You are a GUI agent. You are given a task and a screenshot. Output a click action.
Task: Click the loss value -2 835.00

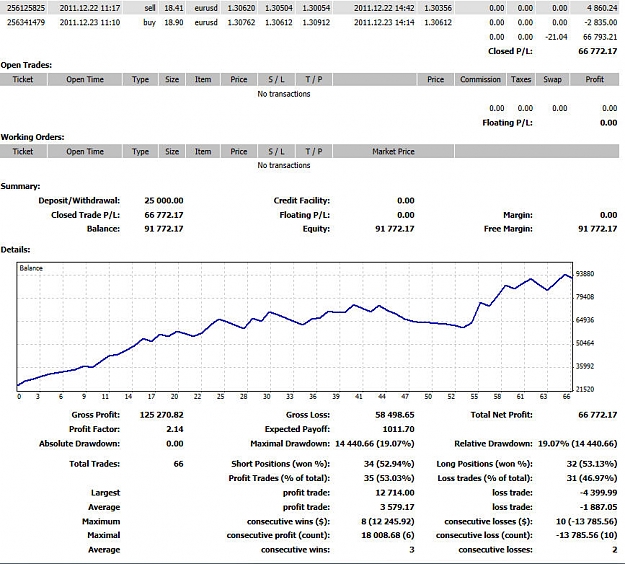tap(601, 22)
